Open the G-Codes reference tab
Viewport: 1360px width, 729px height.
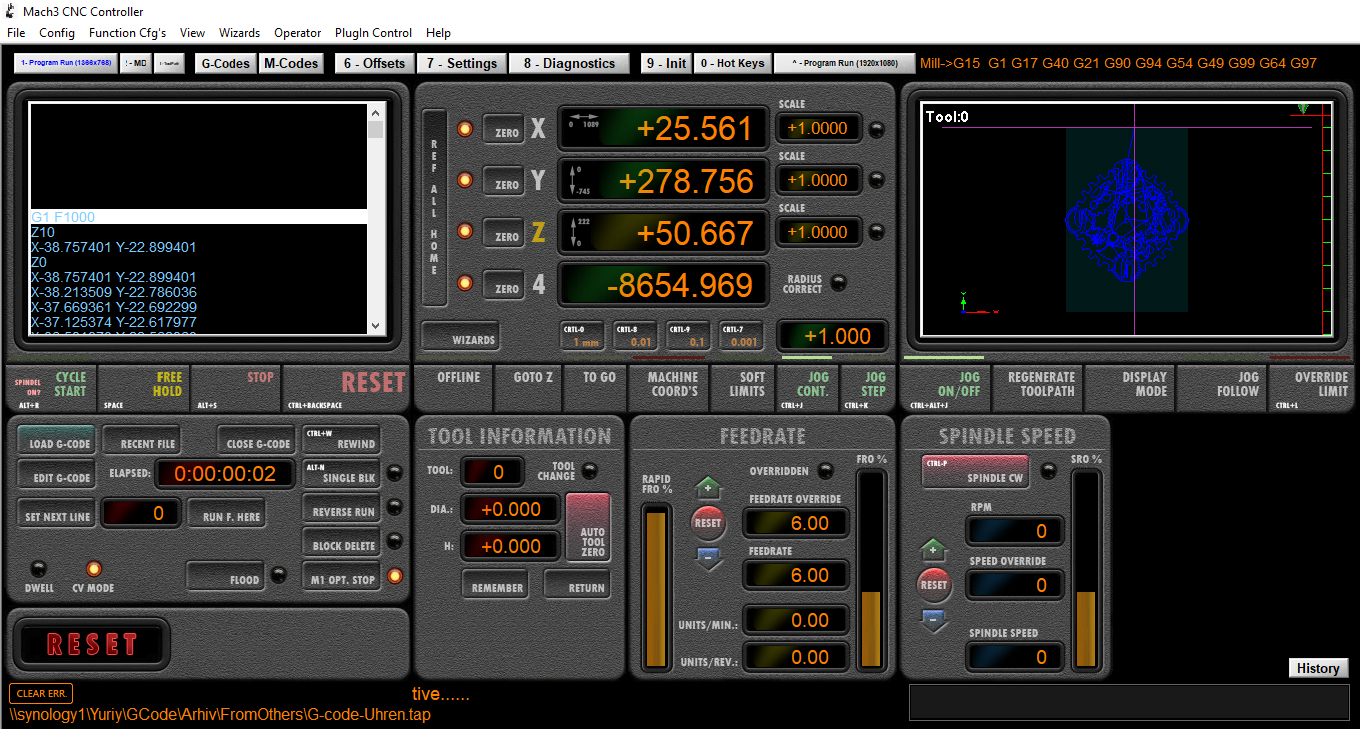coord(226,63)
